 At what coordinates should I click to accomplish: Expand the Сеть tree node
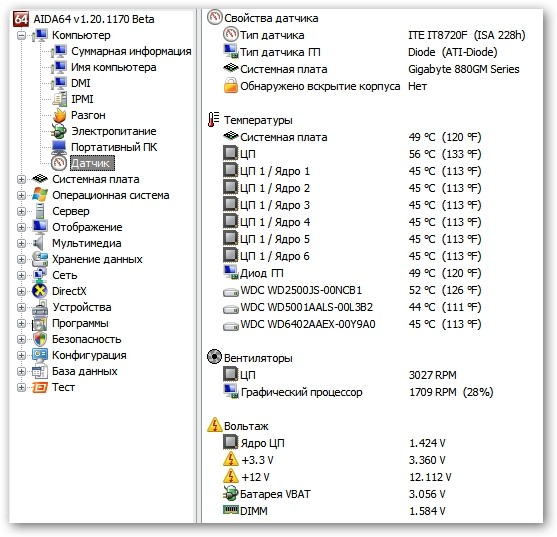tap(22, 275)
